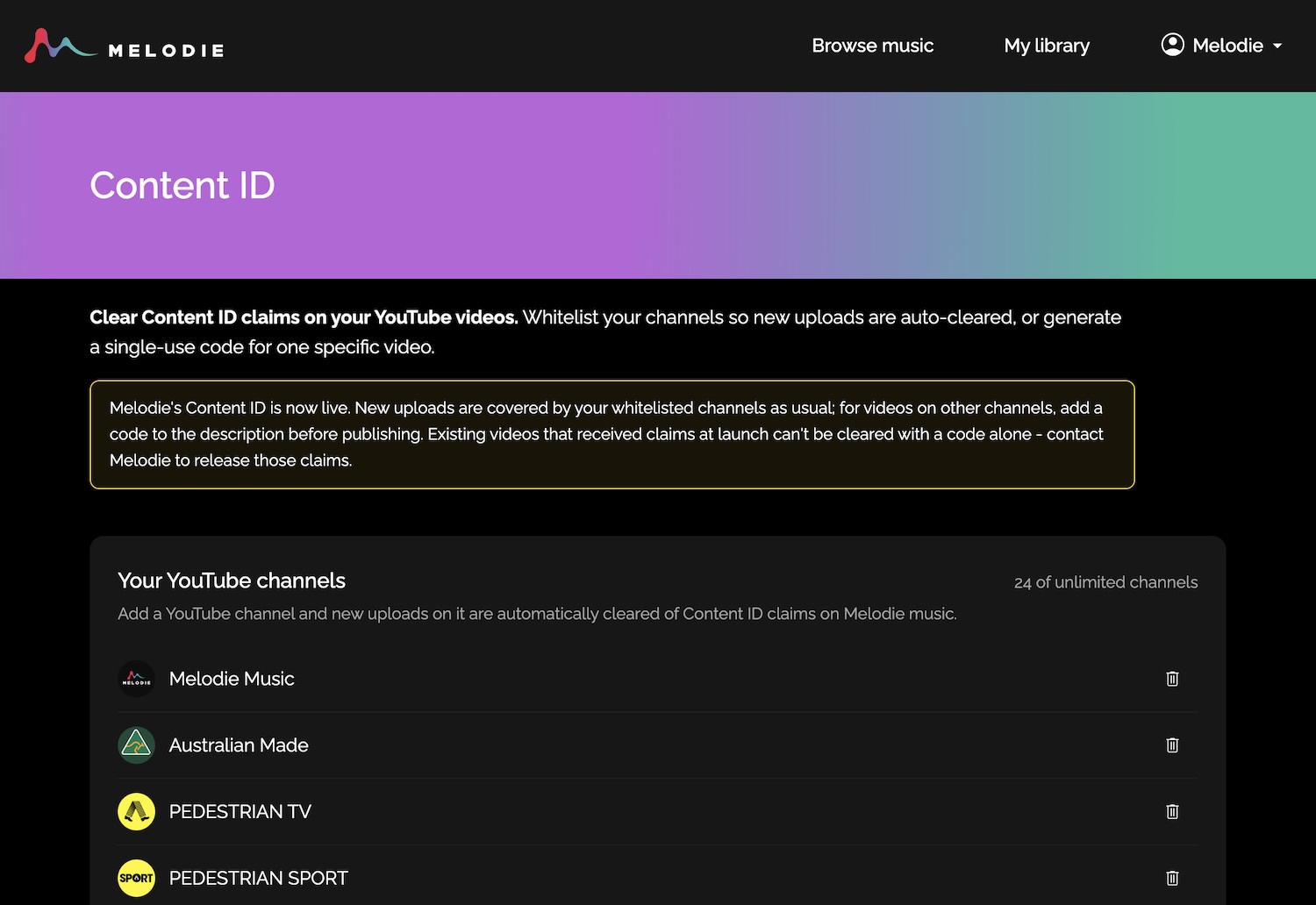Select the PEDESTRIAN TV channel name
1316x905 pixels.
pos(240,812)
